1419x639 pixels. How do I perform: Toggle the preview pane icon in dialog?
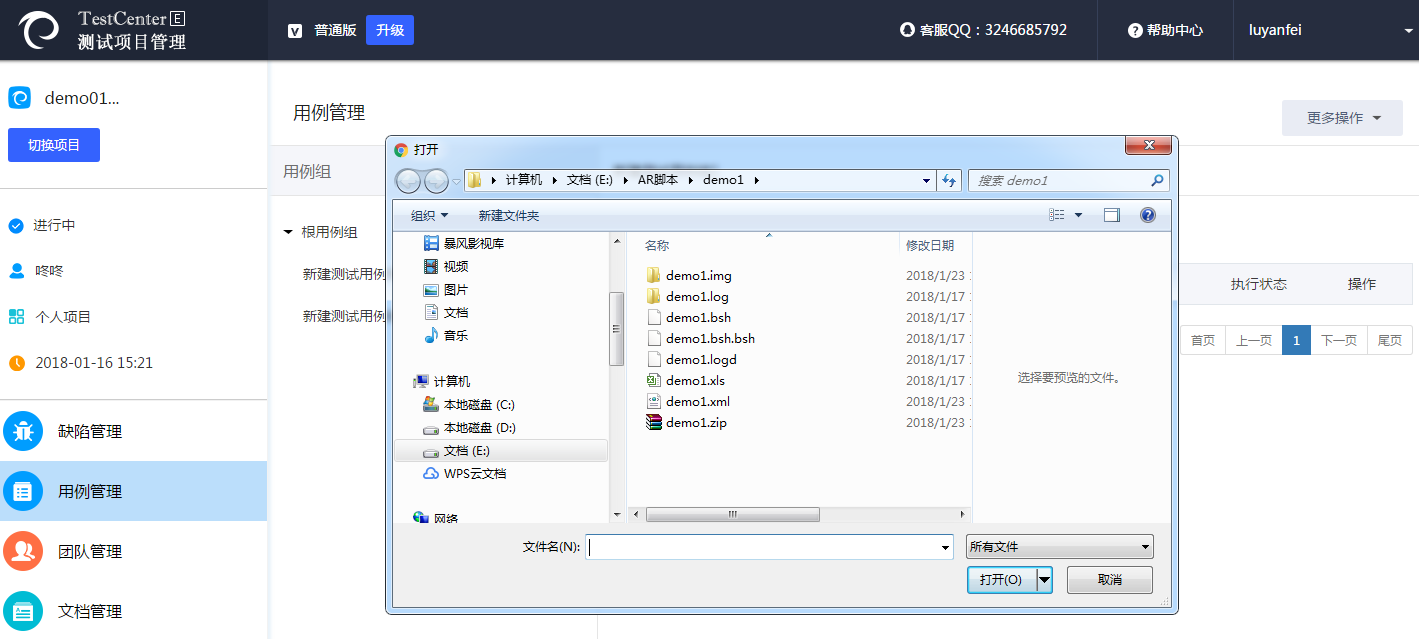pyautogui.click(x=1111, y=215)
